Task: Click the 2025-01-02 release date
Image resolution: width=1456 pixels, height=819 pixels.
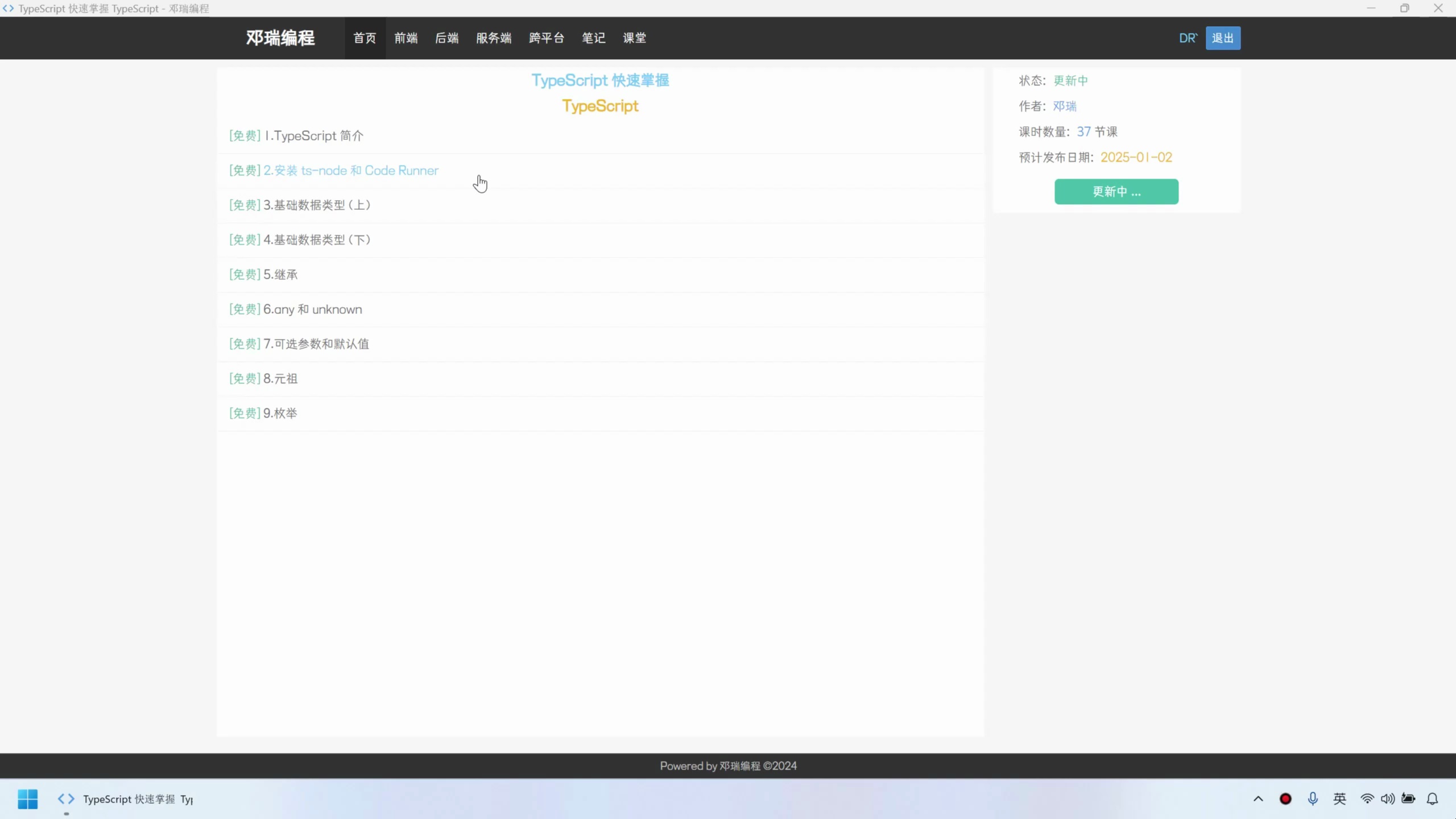Action: (1136, 158)
